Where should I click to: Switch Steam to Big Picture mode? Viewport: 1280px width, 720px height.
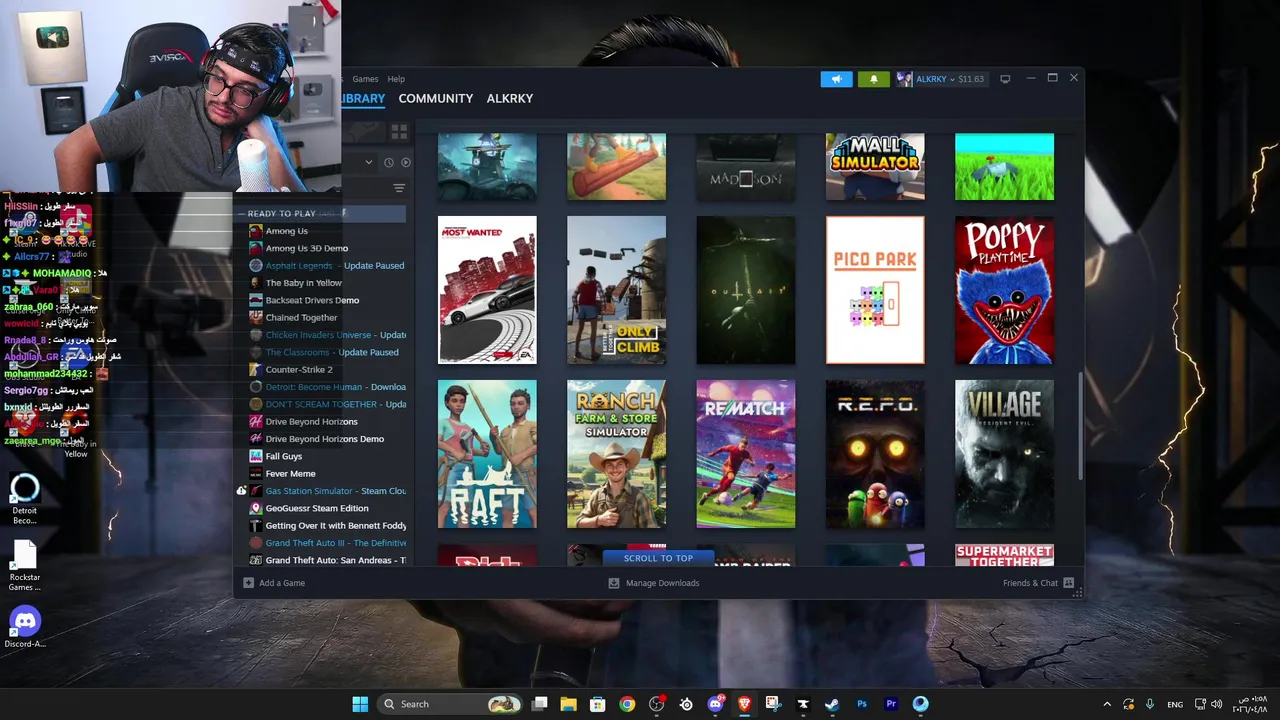point(1005,79)
